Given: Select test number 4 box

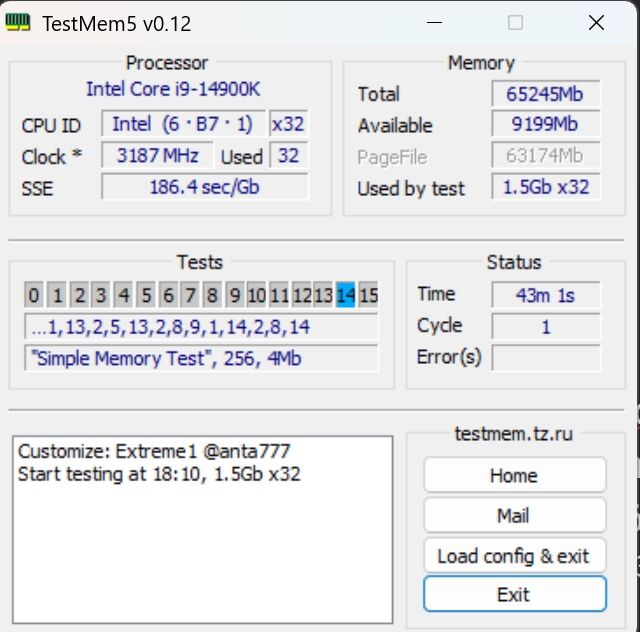Looking at the screenshot, I should point(124,295).
